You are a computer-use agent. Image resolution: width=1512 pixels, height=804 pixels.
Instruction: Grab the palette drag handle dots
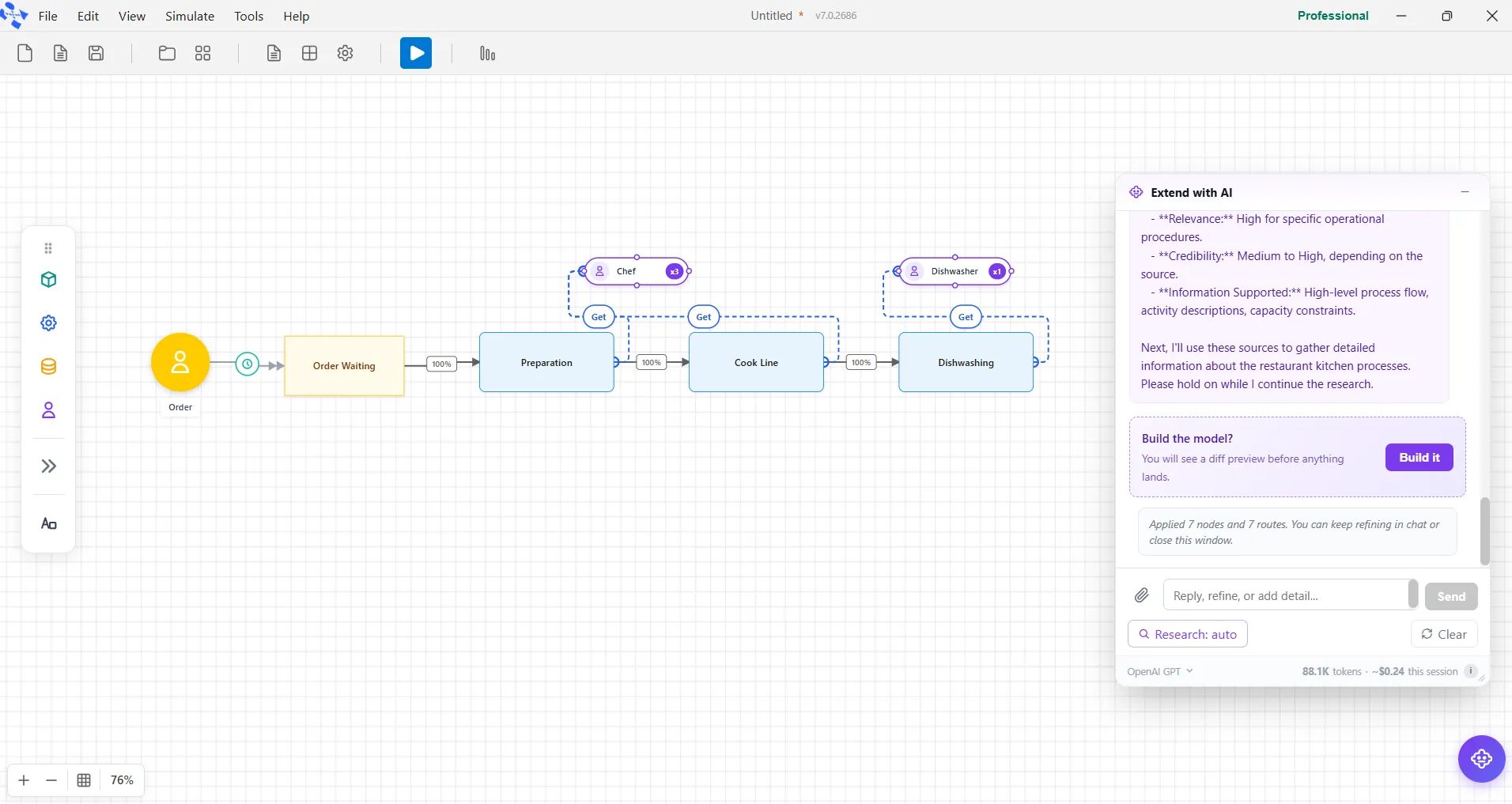[x=48, y=248]
